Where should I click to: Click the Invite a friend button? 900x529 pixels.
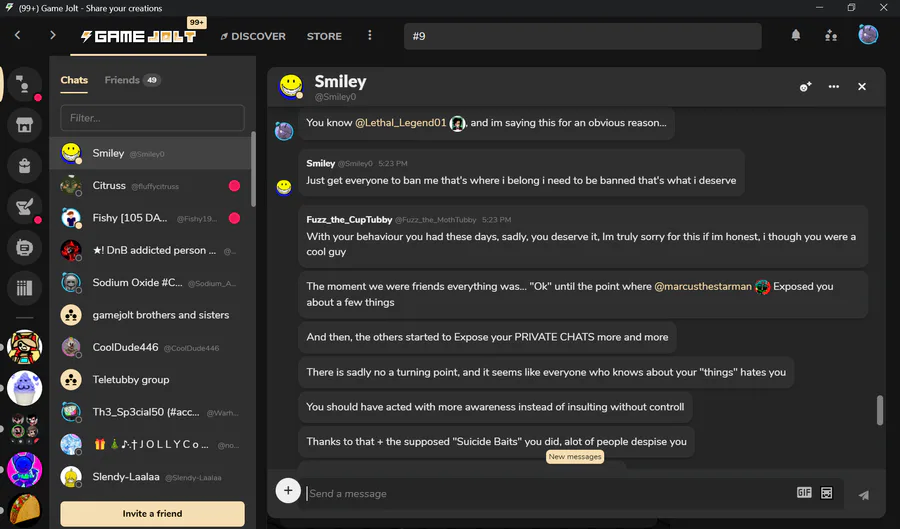[152, 514]
